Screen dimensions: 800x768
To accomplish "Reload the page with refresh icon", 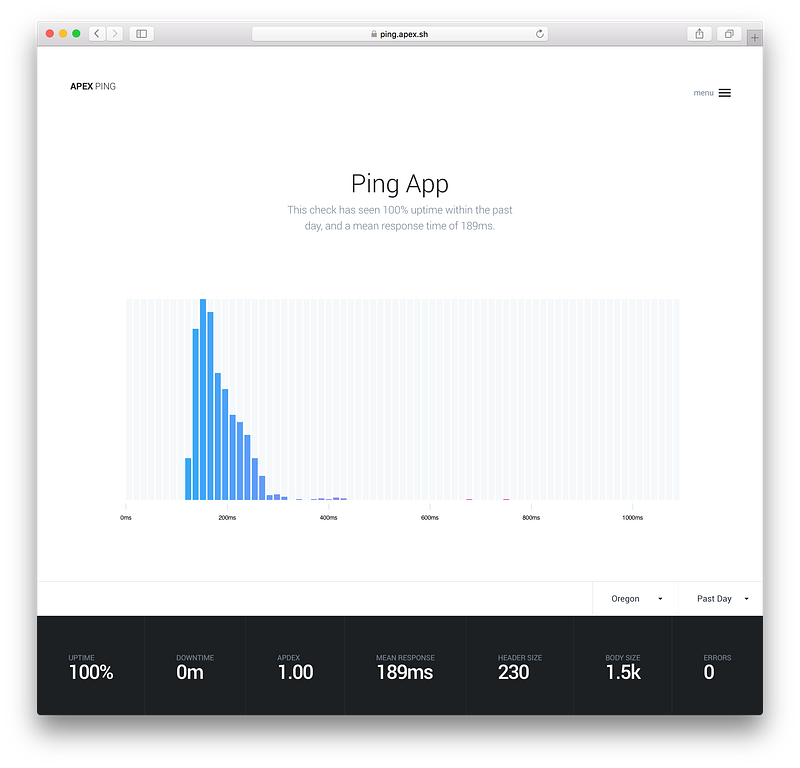I will click(540, 34).
